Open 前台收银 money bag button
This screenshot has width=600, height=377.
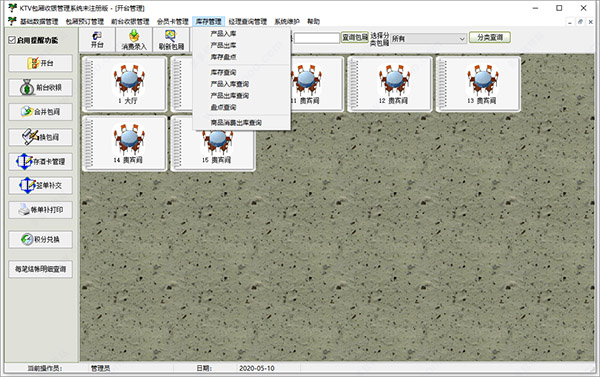41,88
